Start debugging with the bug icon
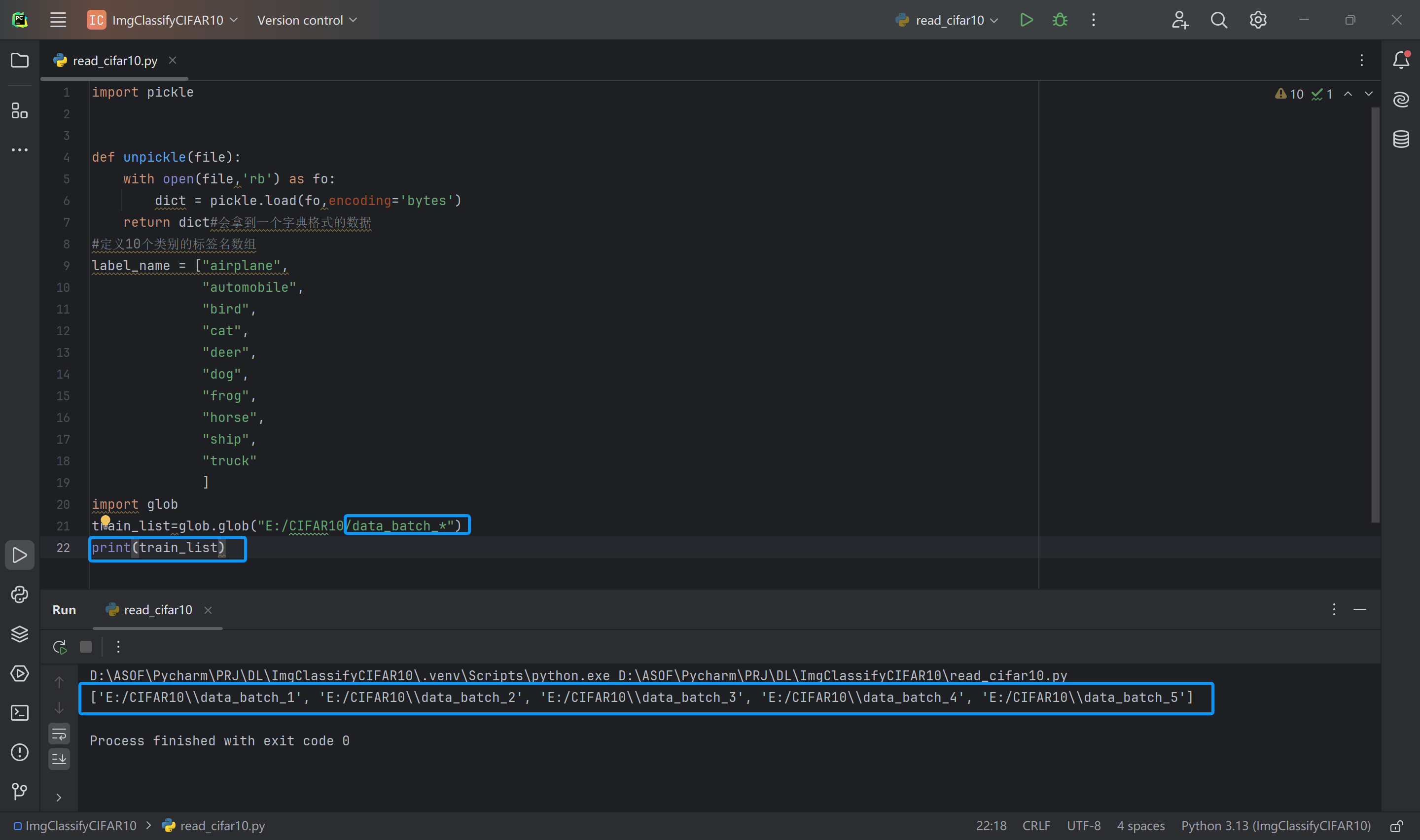Viewport: 1420px width, 840px height. 1060,20
